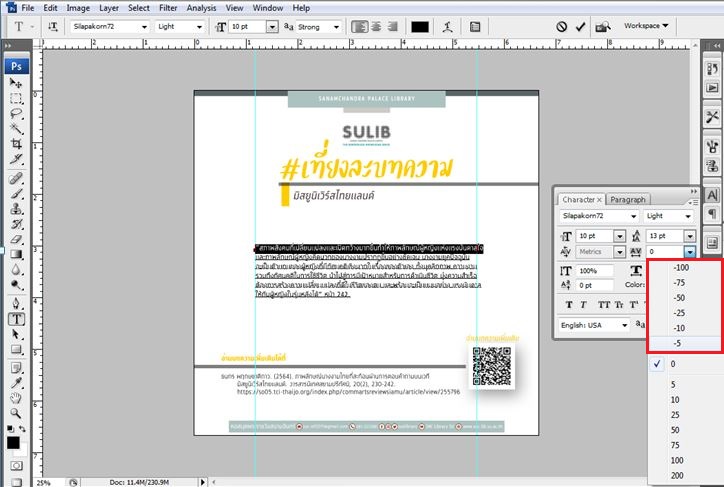The width and height of the screenshot is (724, 487).
Task: Select the Magic Wand tool
Action: pos(16,128)
